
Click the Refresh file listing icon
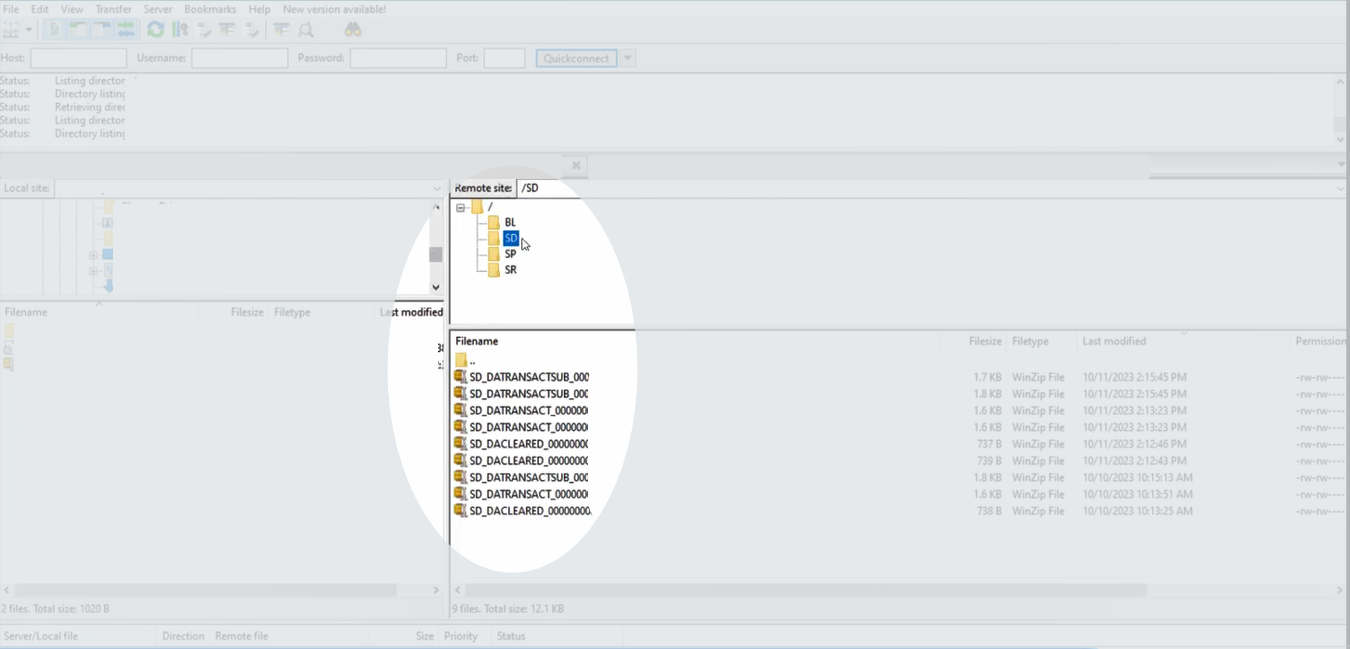pyautogui.click(x=155, y=30)
